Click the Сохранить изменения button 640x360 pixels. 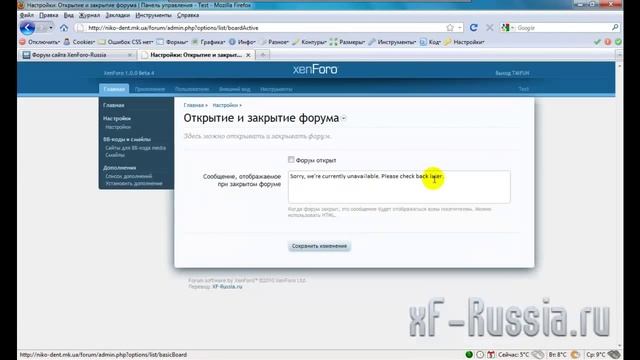[319, 246]
